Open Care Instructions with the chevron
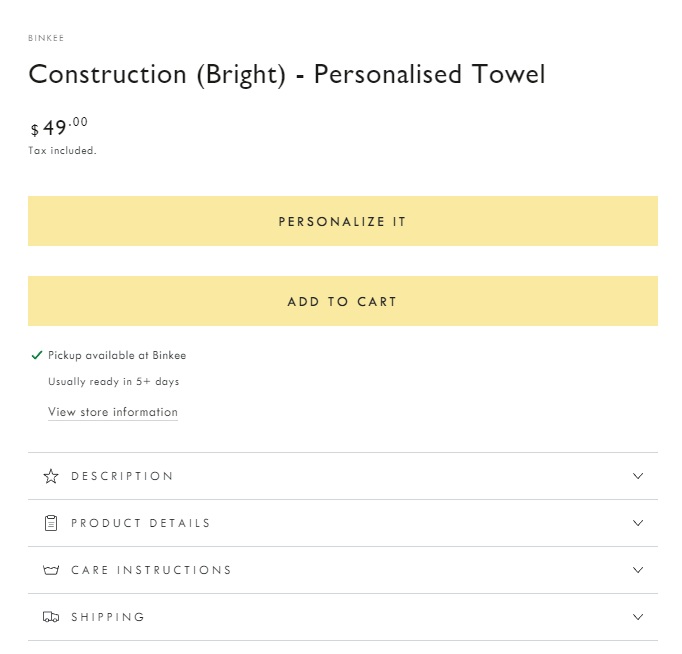The width and height of the screenshot is (682, 654). [638, 570]
